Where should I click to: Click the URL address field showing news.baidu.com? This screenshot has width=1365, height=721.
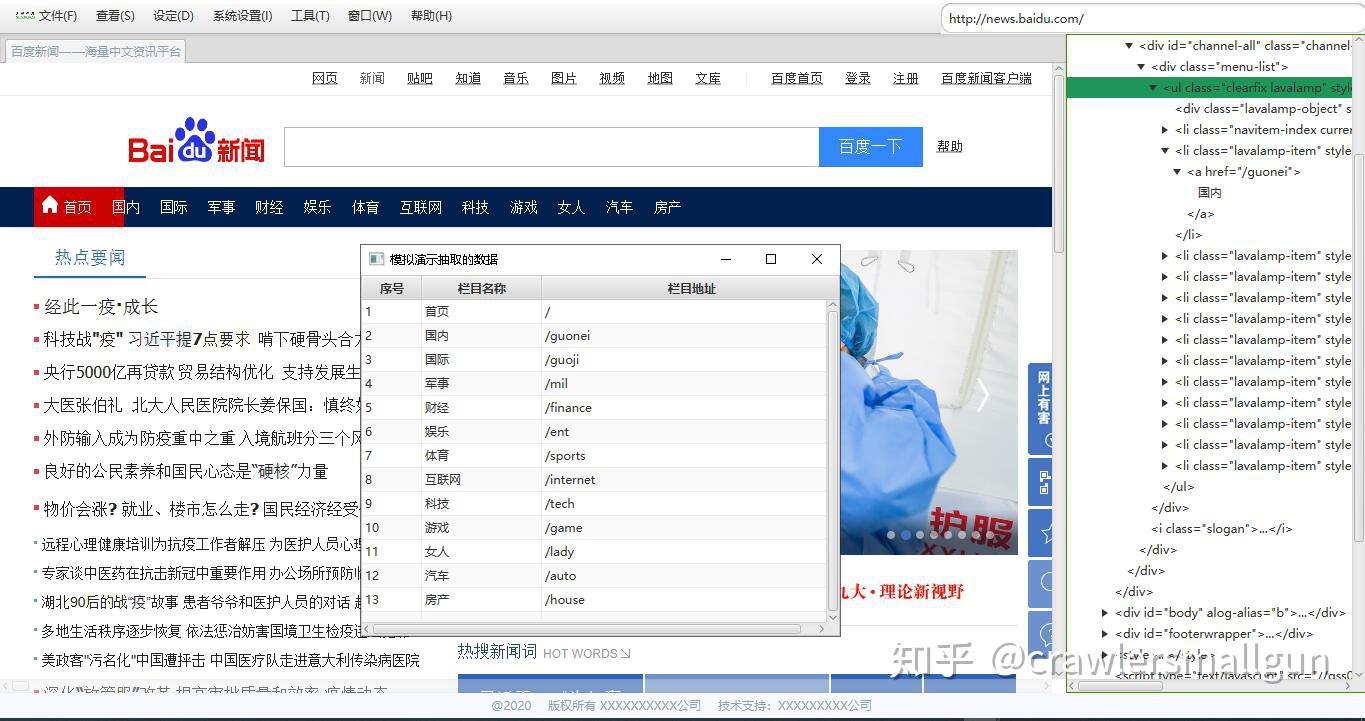click(1152, 18)
